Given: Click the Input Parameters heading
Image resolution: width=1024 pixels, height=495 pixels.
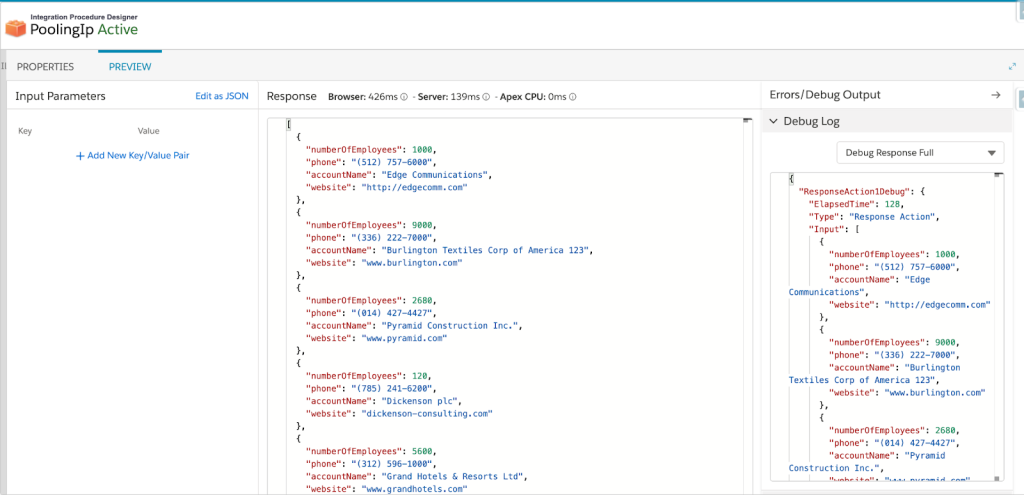Looking at the screenshot, I should [x=60, y=96].
